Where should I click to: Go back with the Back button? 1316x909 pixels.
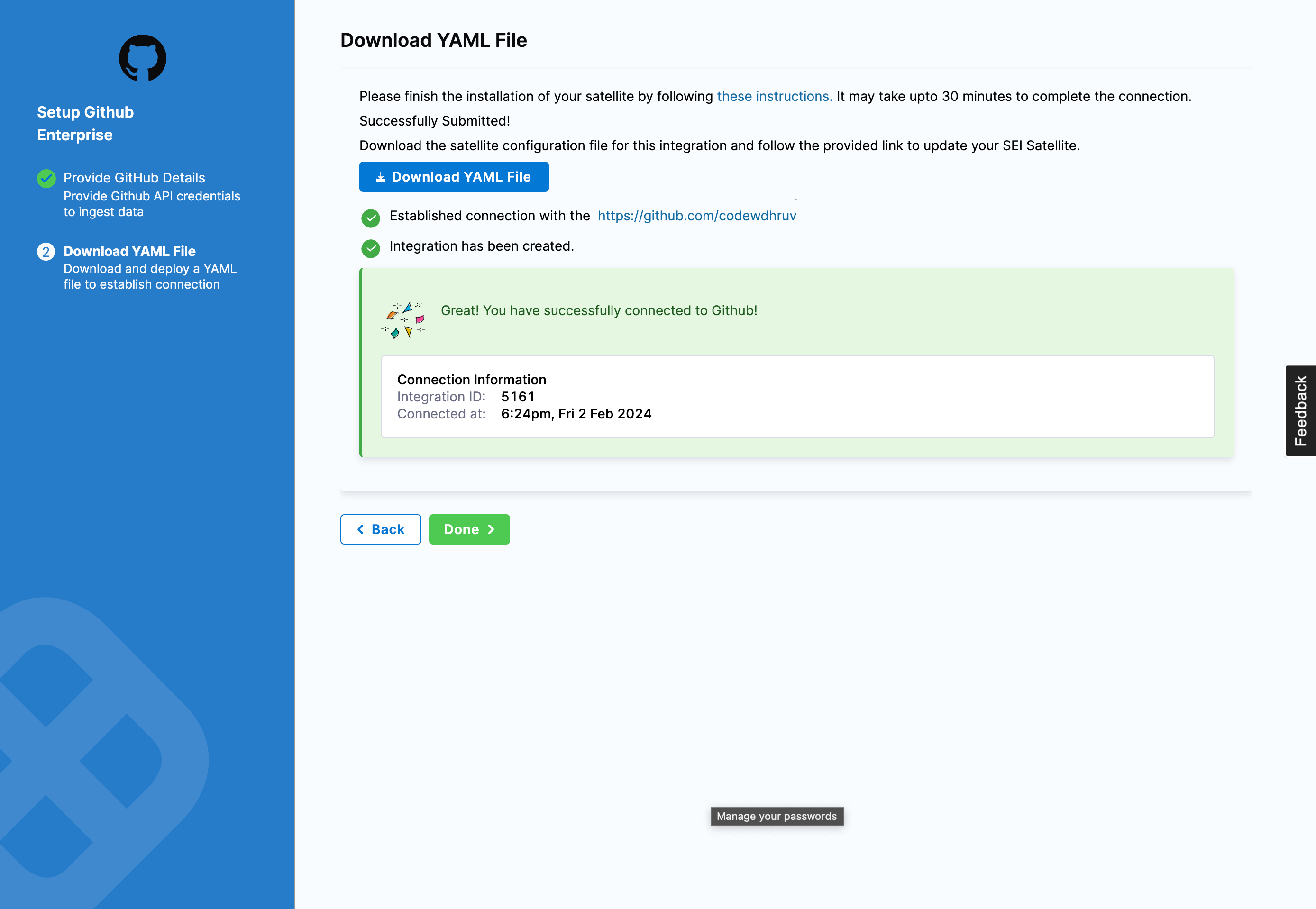click(x=381, y=529)
